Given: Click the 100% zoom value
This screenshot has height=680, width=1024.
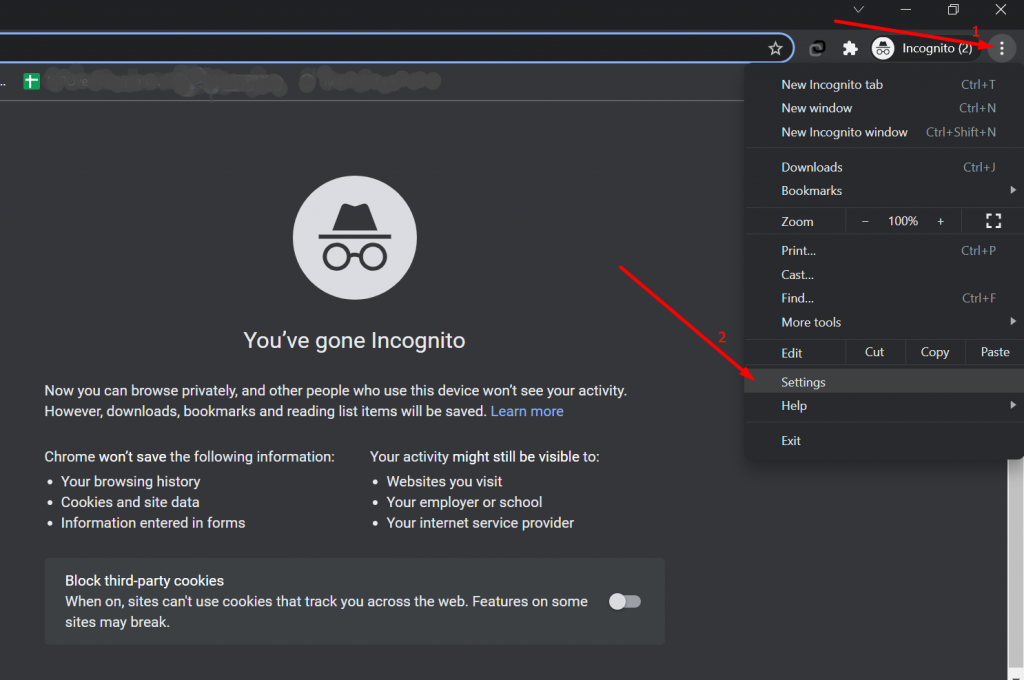Looking at the screenshot, I should [x=903, y=221].
